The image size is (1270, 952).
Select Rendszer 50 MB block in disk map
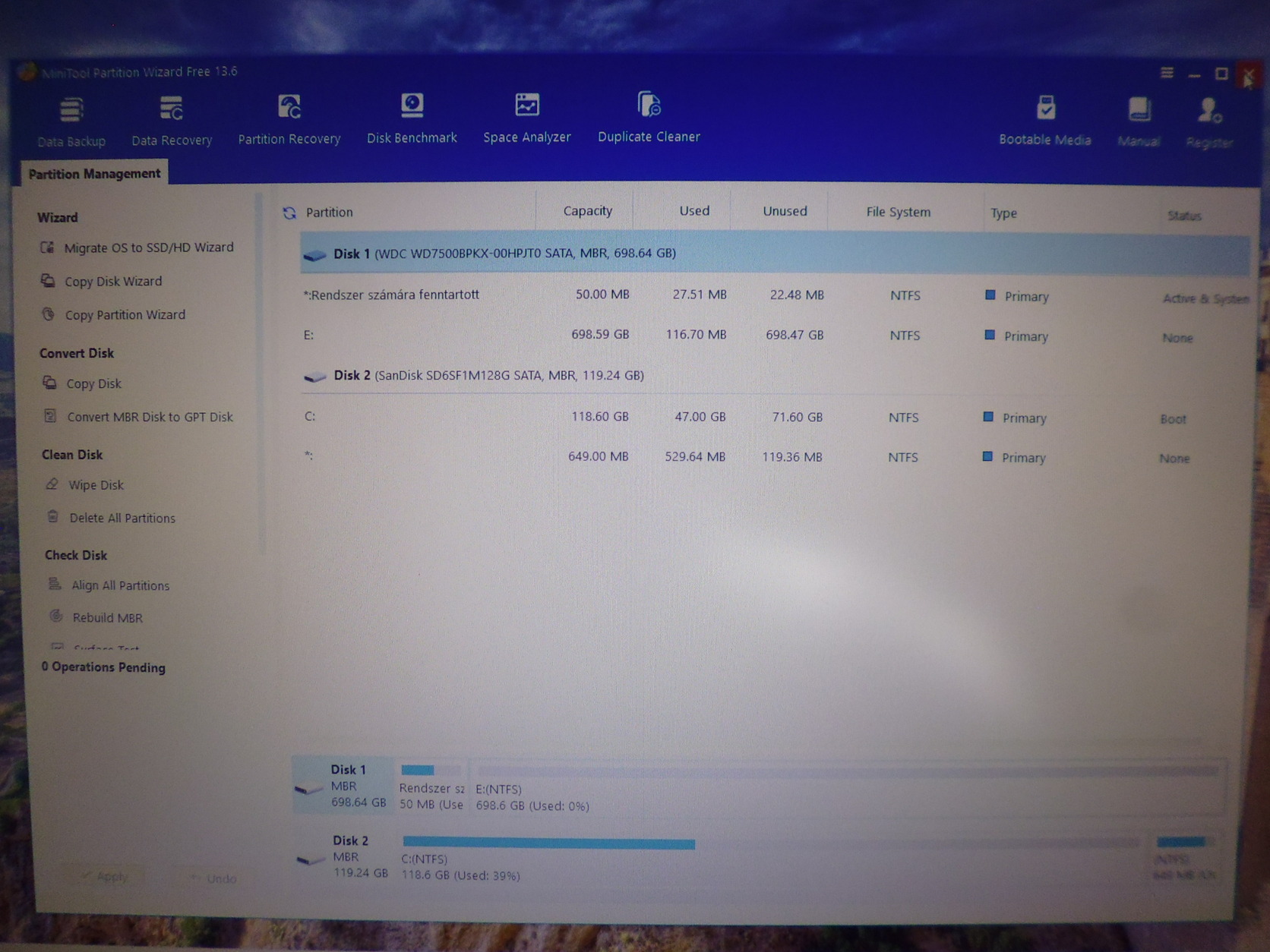(x=431, y=787)
